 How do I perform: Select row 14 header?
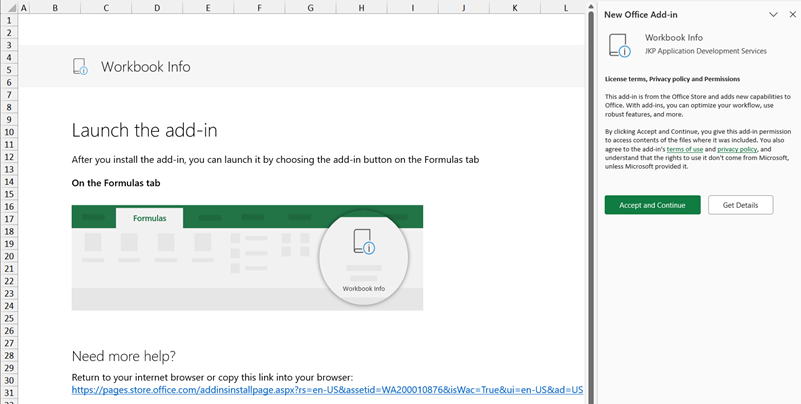tap(9, 182)
